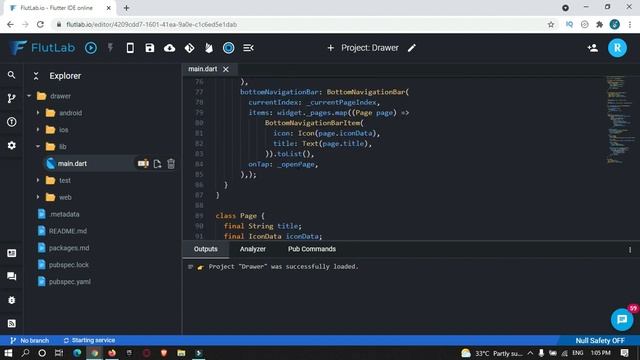Open Firefox from the taskbar
This screenshot has width=640, height=360.
click(x=112, y=353)
